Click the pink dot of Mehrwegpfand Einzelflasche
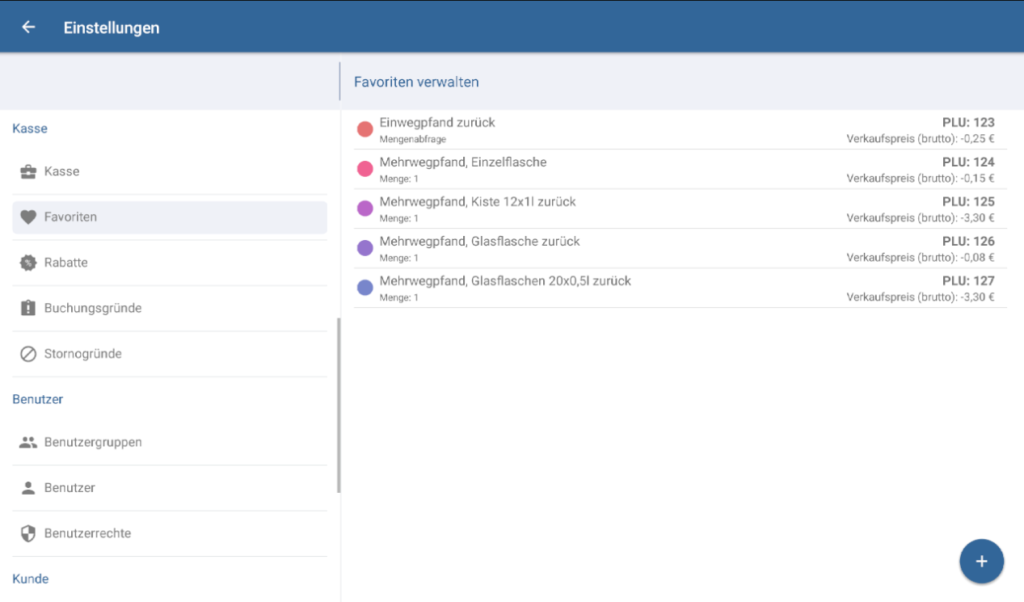 [x=365, y=169]
